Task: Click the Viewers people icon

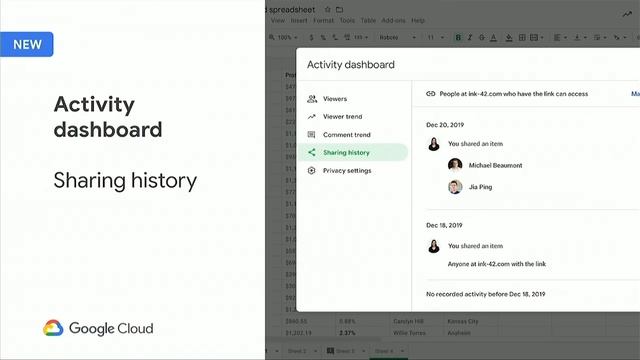Action: pyautogui.click(x=312, y=99)
